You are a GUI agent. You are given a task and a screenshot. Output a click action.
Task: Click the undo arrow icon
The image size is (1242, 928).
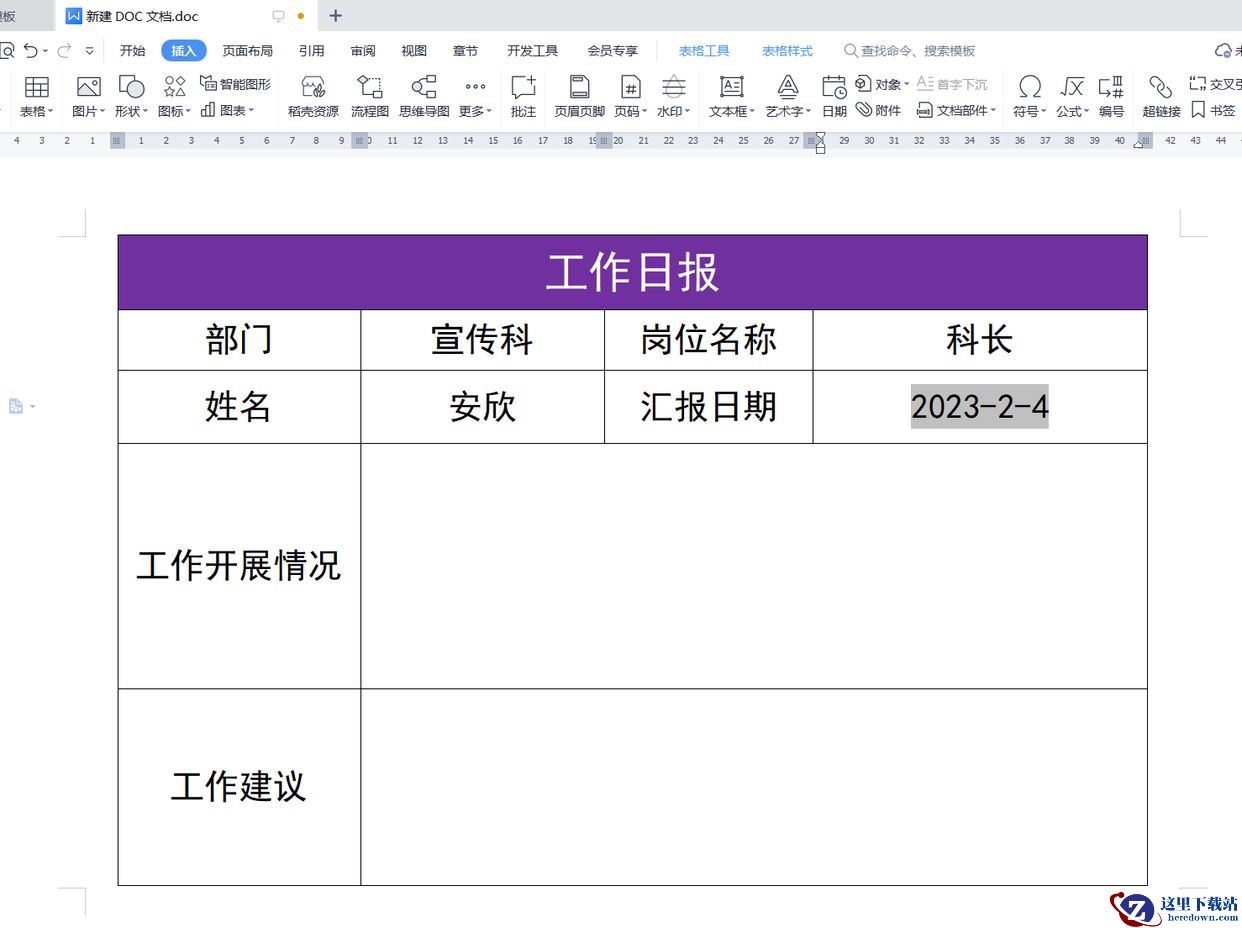(31, 50)
